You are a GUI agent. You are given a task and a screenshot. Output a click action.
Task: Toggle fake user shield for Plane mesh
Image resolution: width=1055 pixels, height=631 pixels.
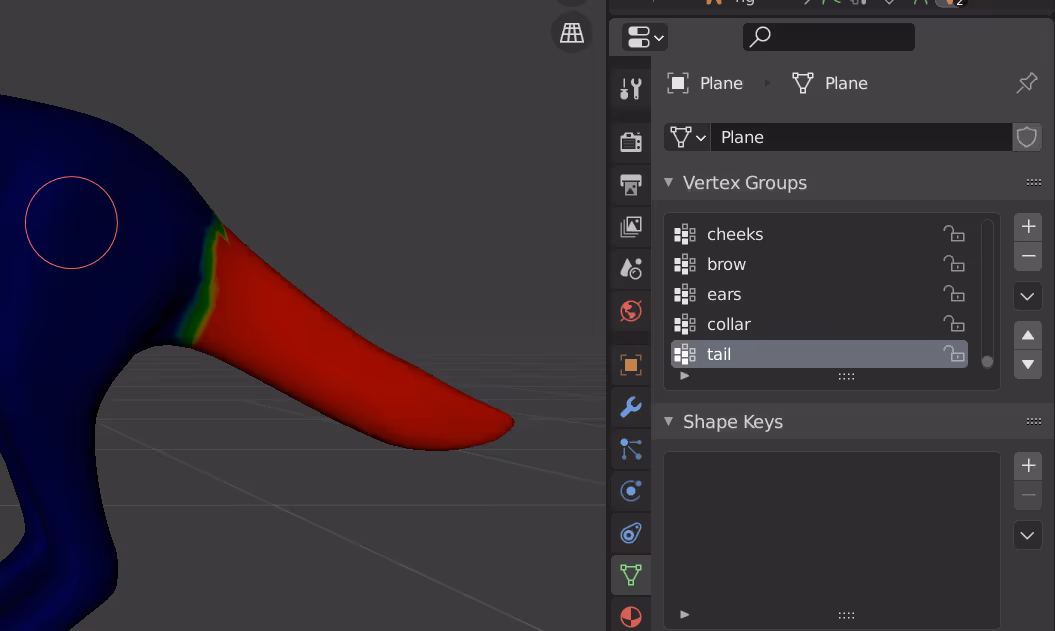tap(1027, 137)
